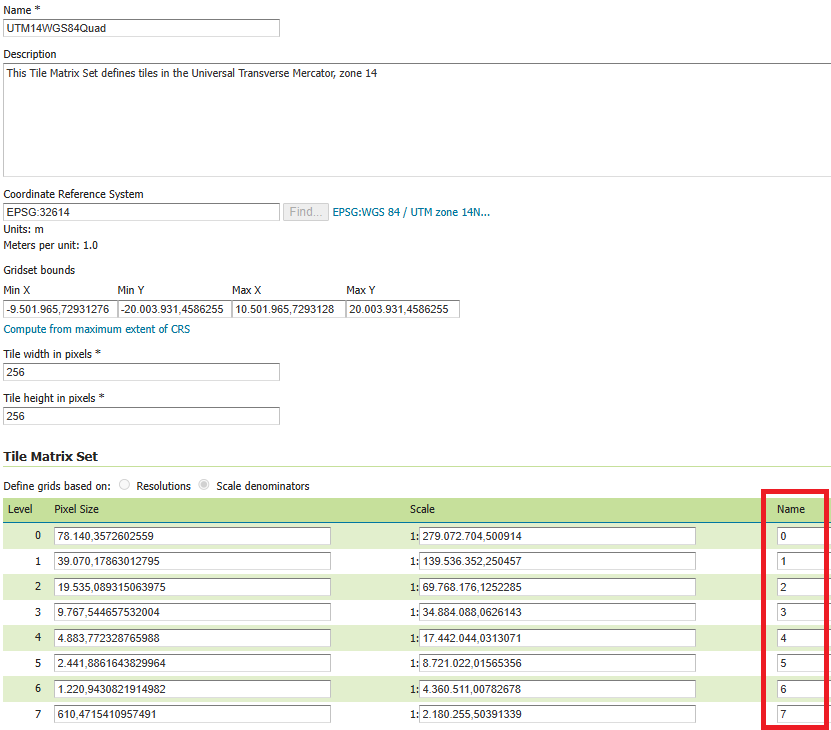Click the EPSG:32614 coordinate reference field
Screen dimensions: 831x730
click(x=141, y=212)
